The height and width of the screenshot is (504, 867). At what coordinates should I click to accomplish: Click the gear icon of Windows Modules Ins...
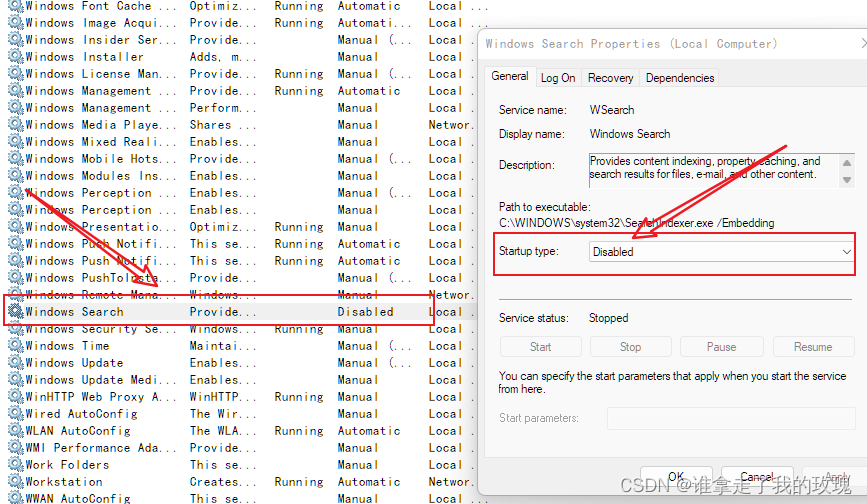point(15,176)
